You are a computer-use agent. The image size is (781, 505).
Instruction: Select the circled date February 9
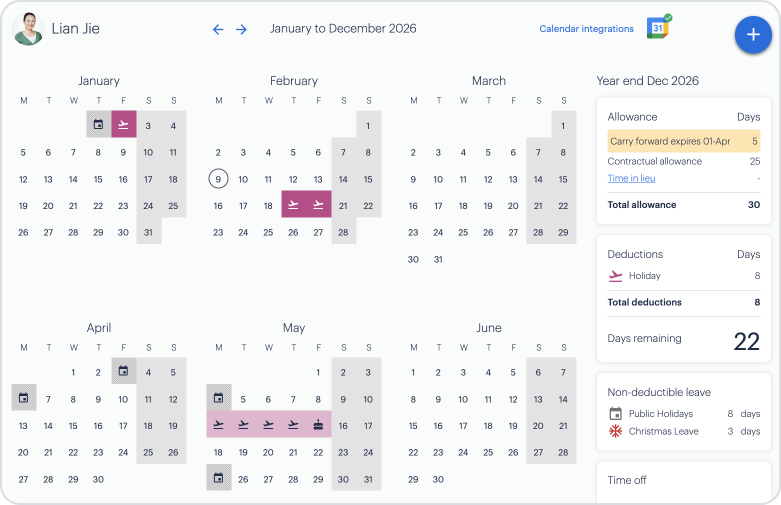tap(218, 179)
